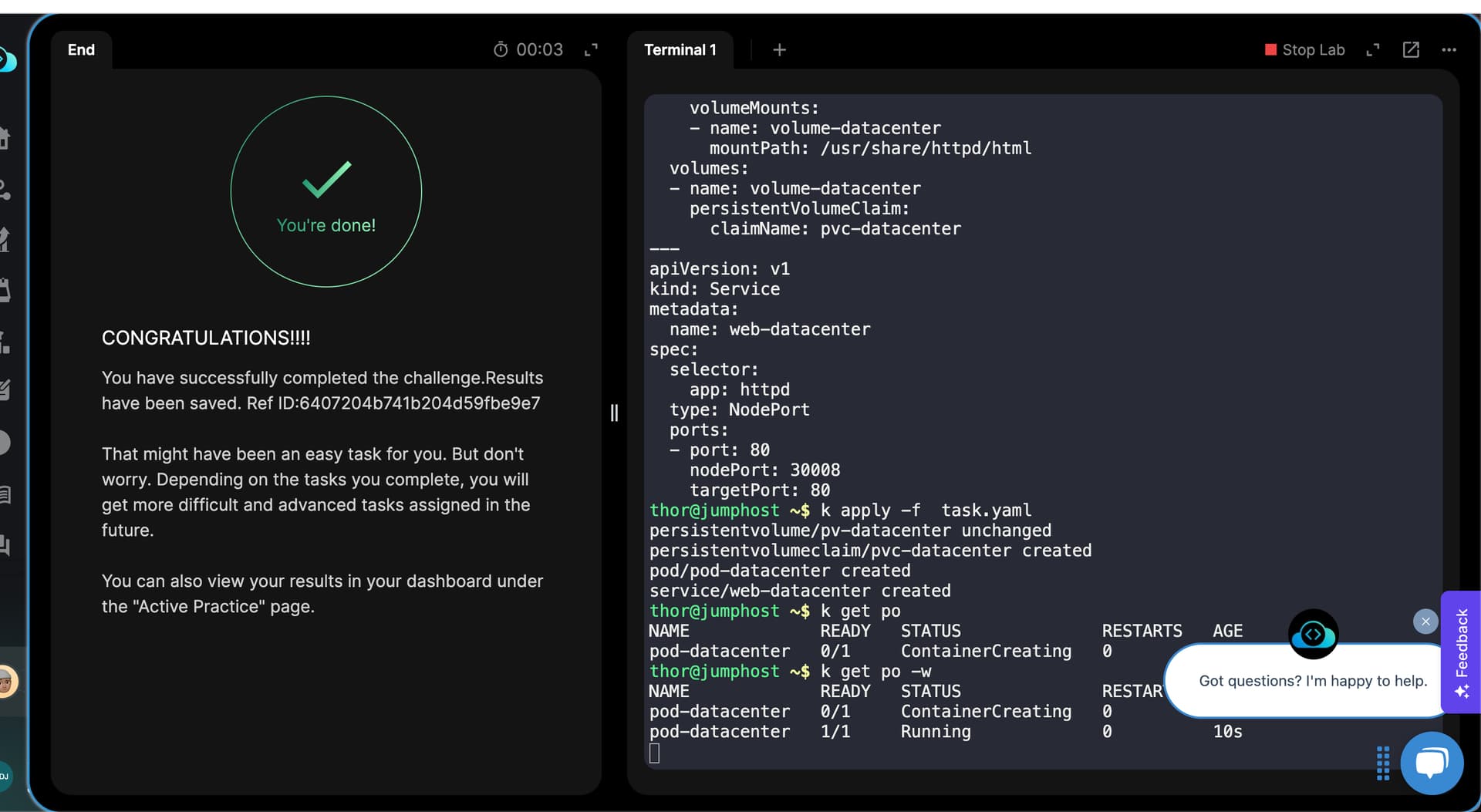Click the cloud logo at sidebar top

tap(8, 60)
